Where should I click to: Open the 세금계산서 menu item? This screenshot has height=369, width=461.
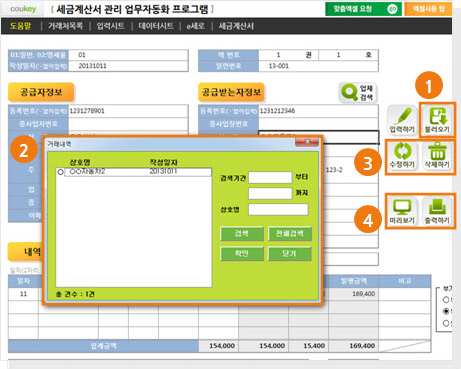[236, 26]
